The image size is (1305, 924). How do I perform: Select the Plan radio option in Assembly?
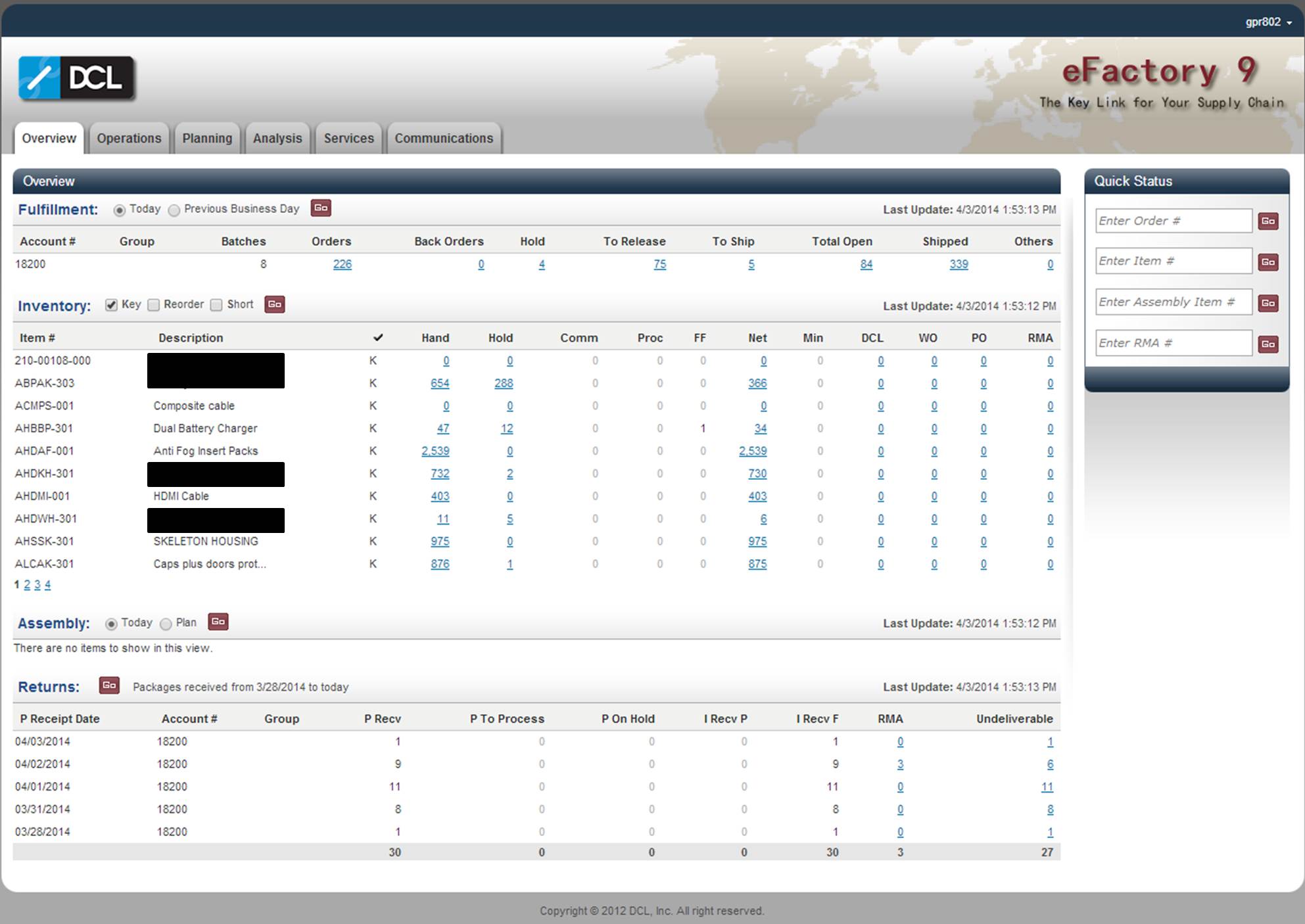pyautogui.click(x=166, y=624)
